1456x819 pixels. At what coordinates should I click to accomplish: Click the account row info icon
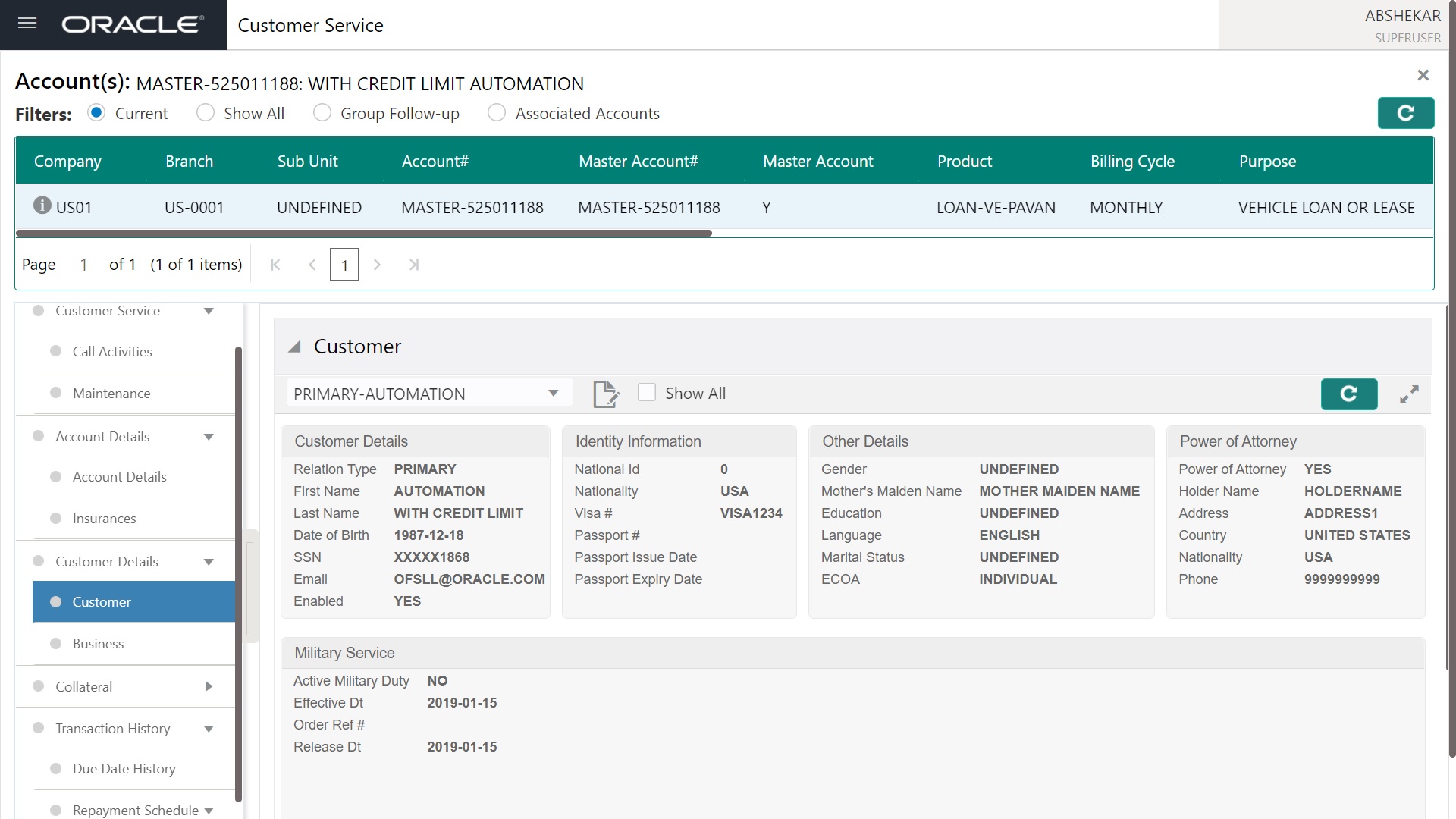(x=42, y=206)
